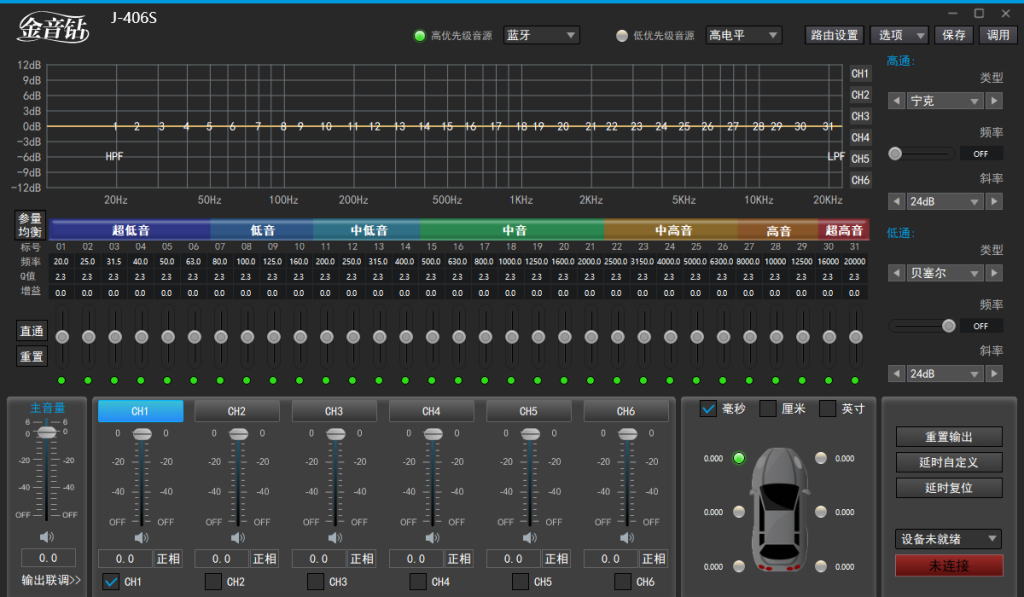1024x597 pixels.
Task: Click the green indicator under EQ band 01
Action: pos(61,380)
